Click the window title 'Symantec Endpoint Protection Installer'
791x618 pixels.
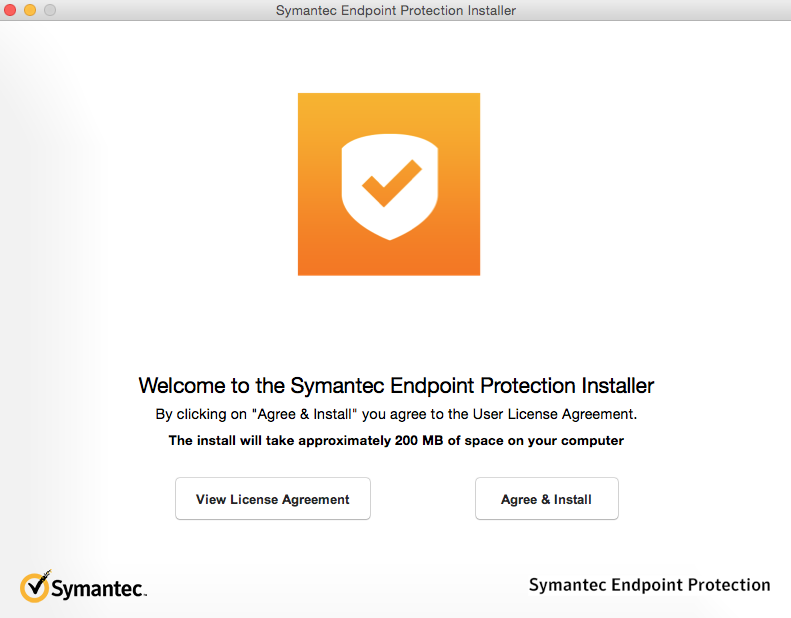(x=396, y=11)
